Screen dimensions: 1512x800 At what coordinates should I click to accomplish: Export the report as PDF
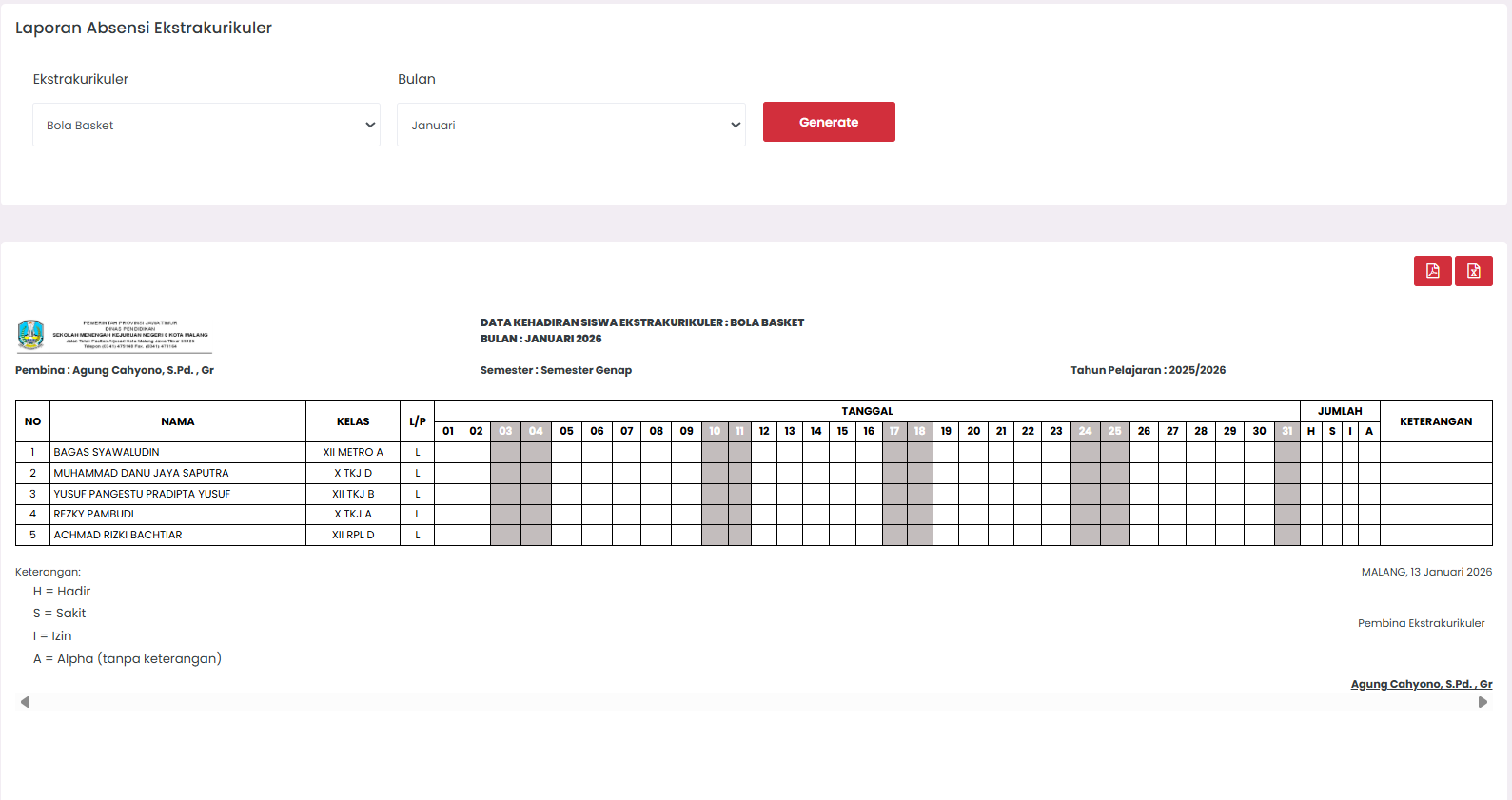pyautogui.click(x=1432, y=271)
